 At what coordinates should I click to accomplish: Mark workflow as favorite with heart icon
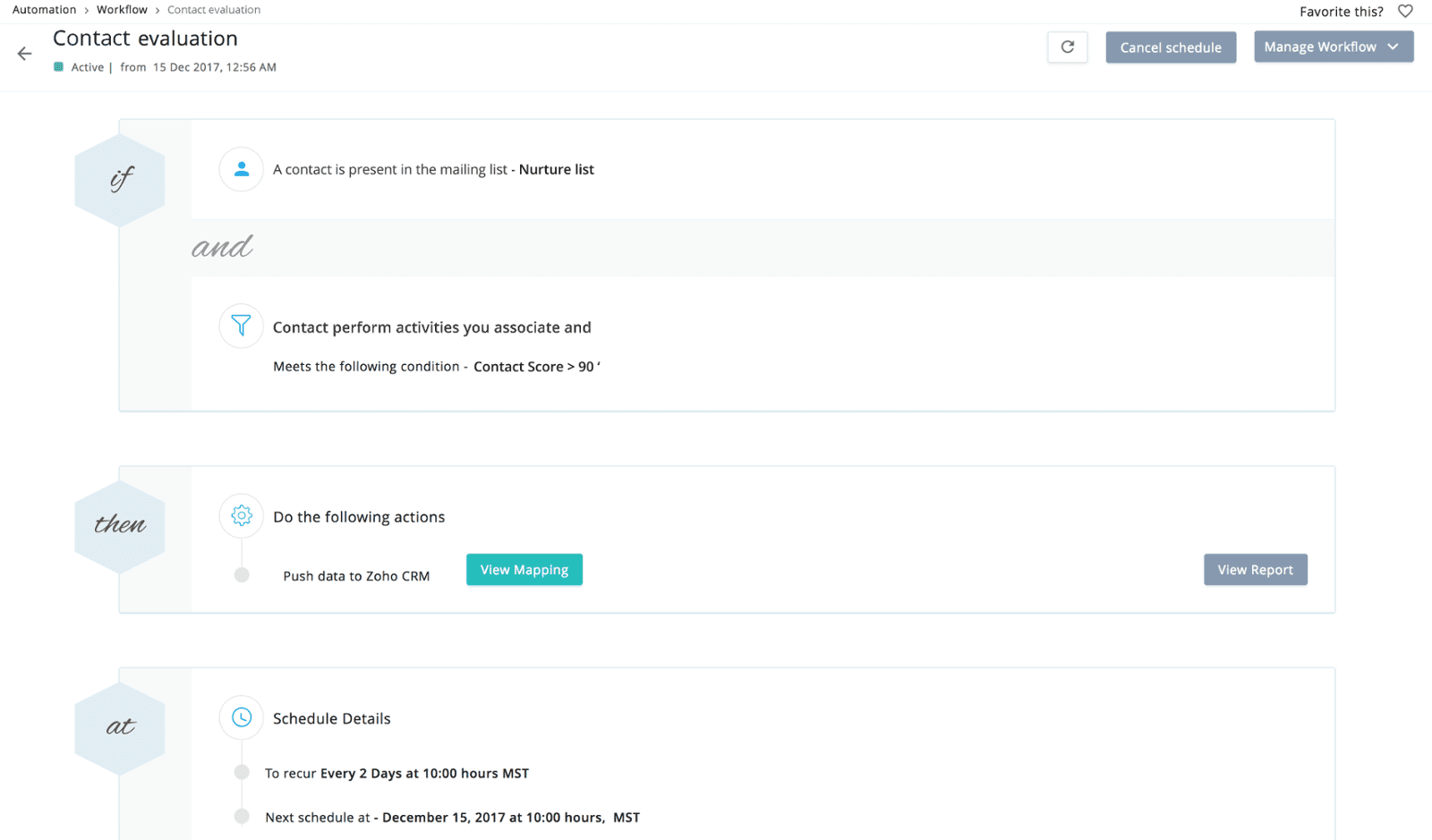tap(1405, 12)
